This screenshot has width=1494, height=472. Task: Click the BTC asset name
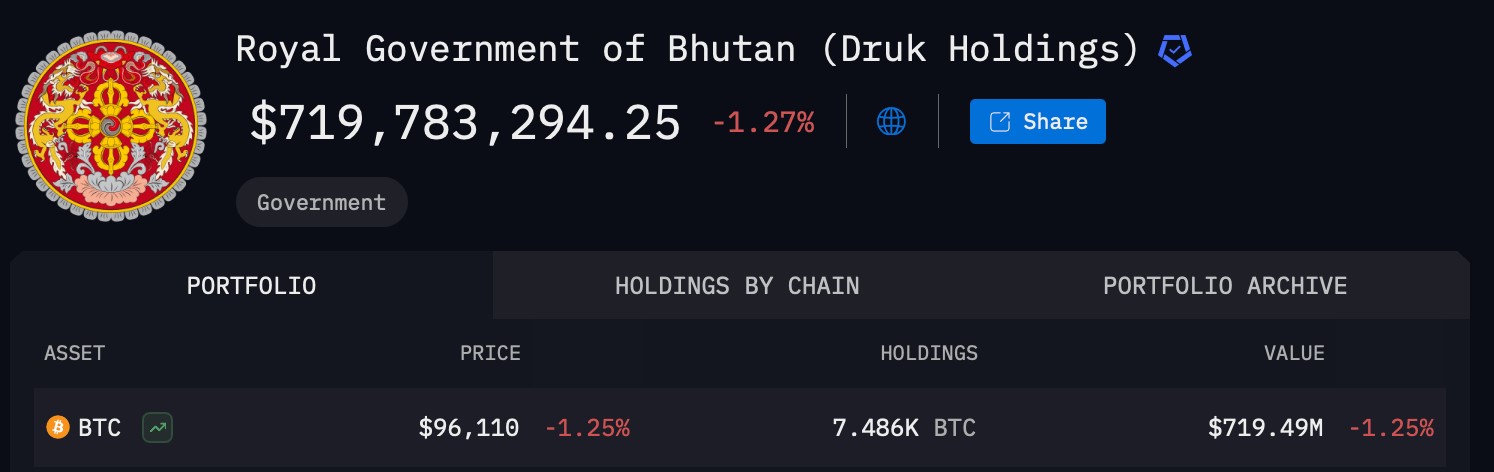(x=100, y=428)
